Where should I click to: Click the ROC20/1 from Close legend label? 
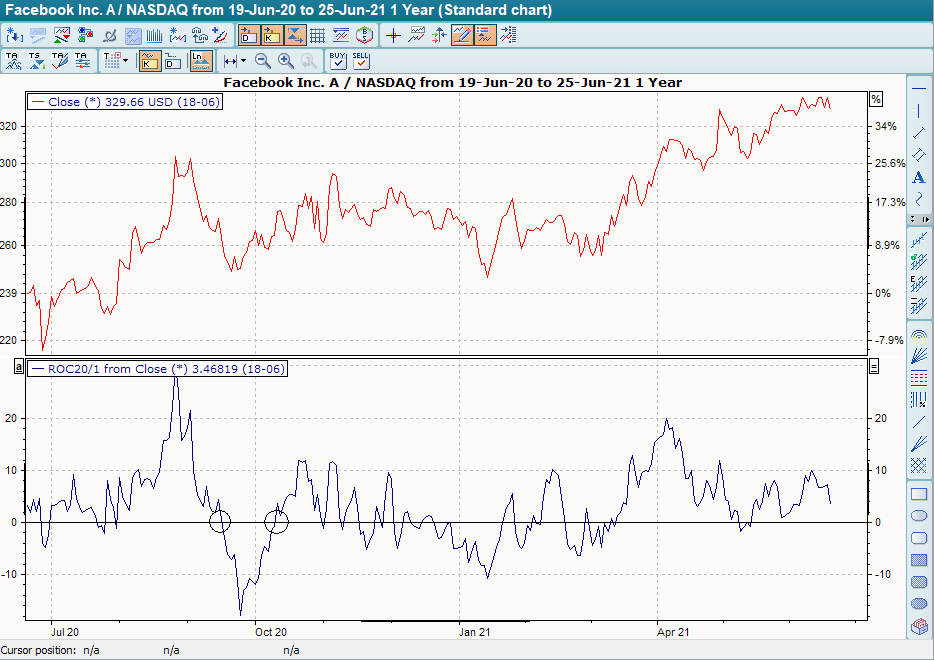166,369
